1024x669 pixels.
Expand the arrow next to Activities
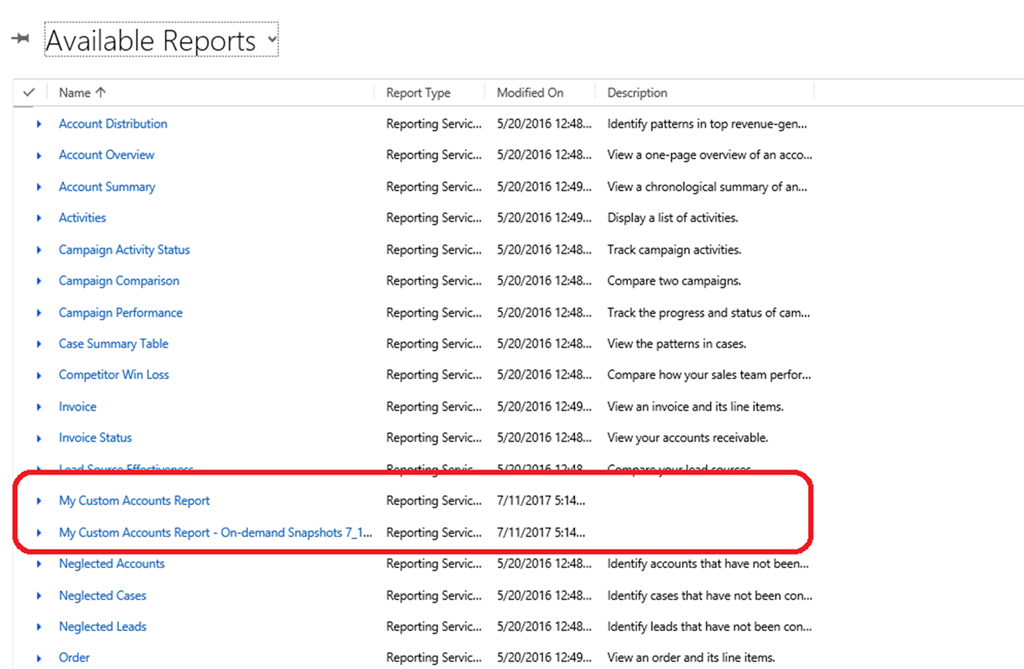[39, 218]
